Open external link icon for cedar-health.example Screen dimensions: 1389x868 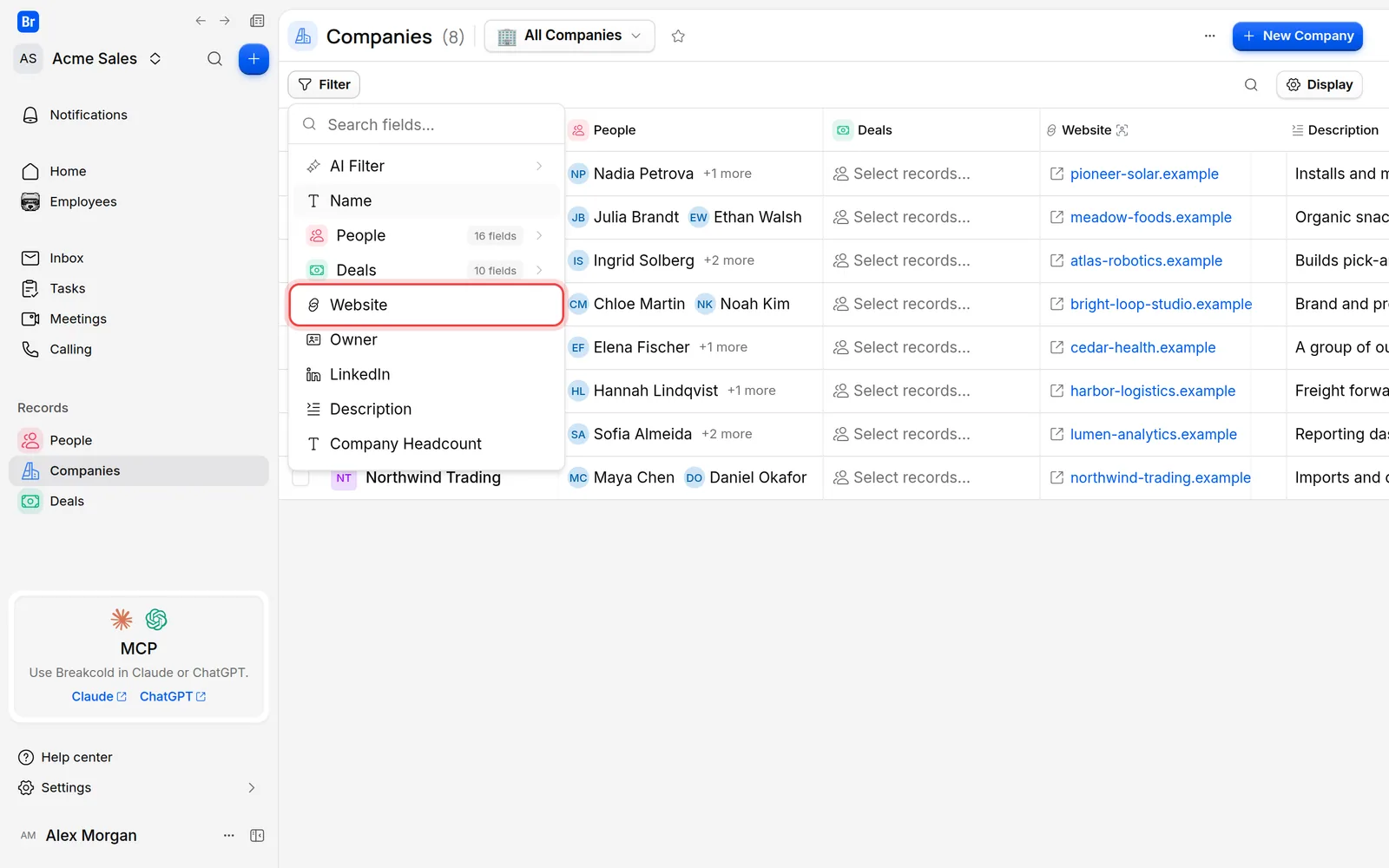tap(1057, 347)
